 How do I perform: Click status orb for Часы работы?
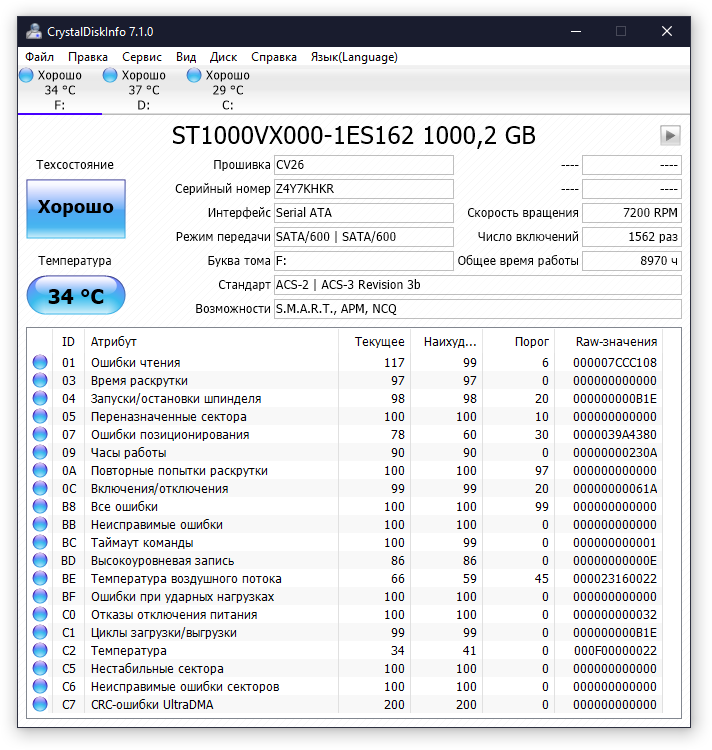point(40,452)
